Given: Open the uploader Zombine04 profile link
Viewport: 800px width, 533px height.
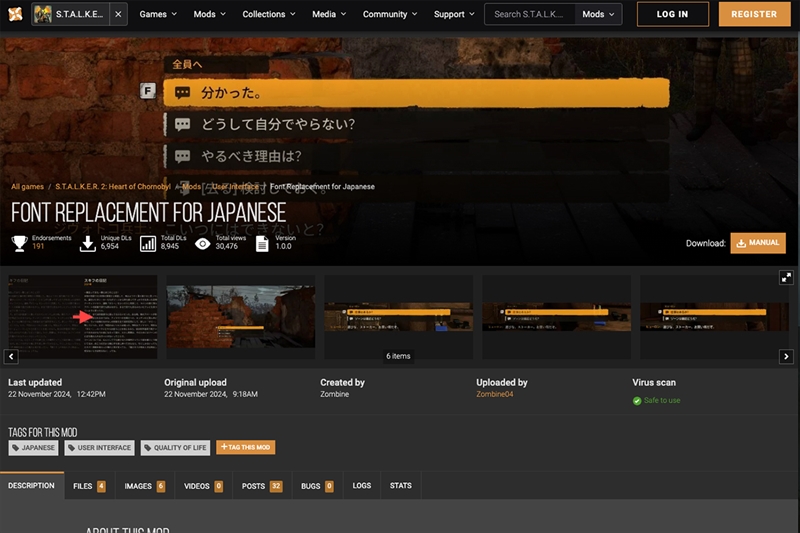Looking at the screenshot, I should [494, 394].
